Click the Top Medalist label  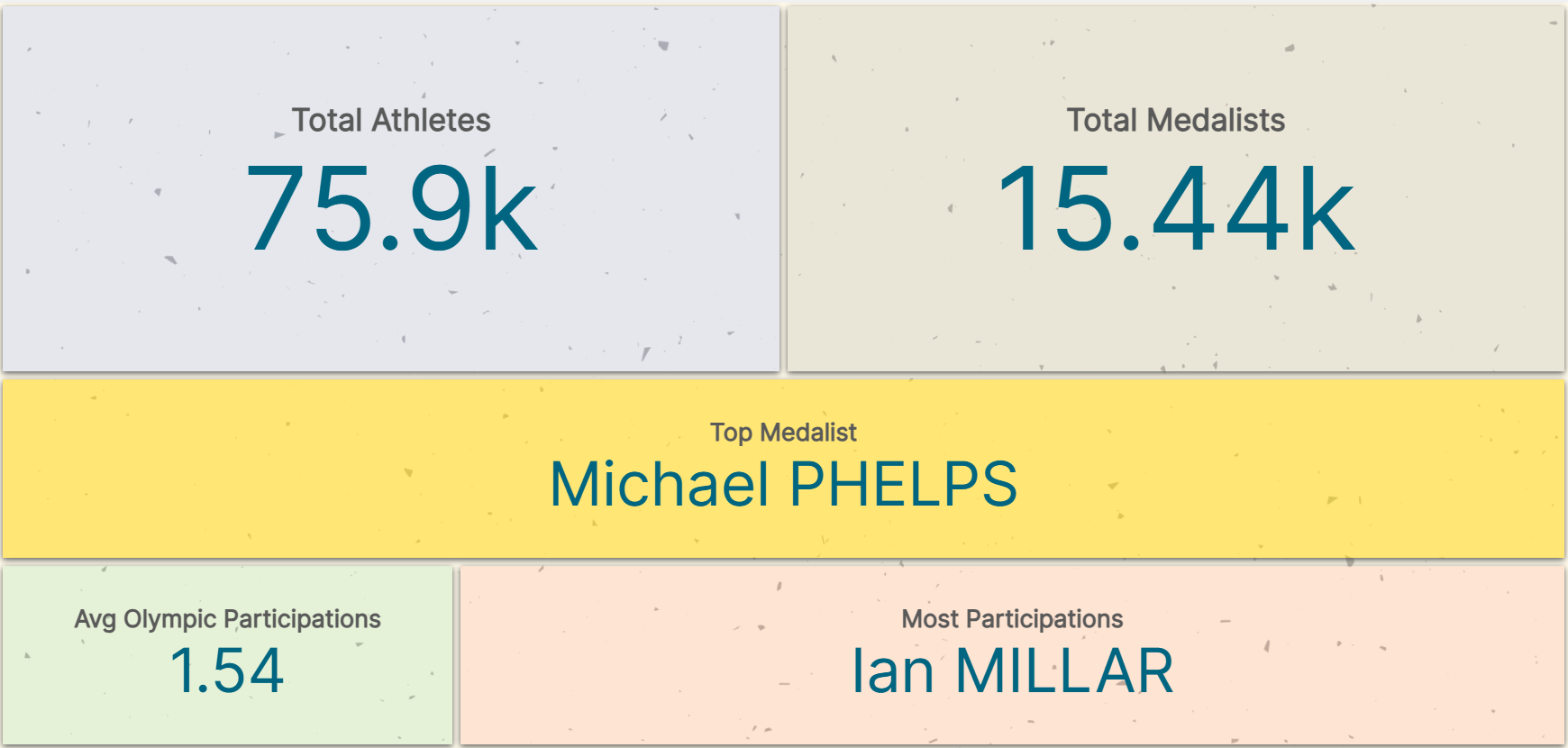783,433
